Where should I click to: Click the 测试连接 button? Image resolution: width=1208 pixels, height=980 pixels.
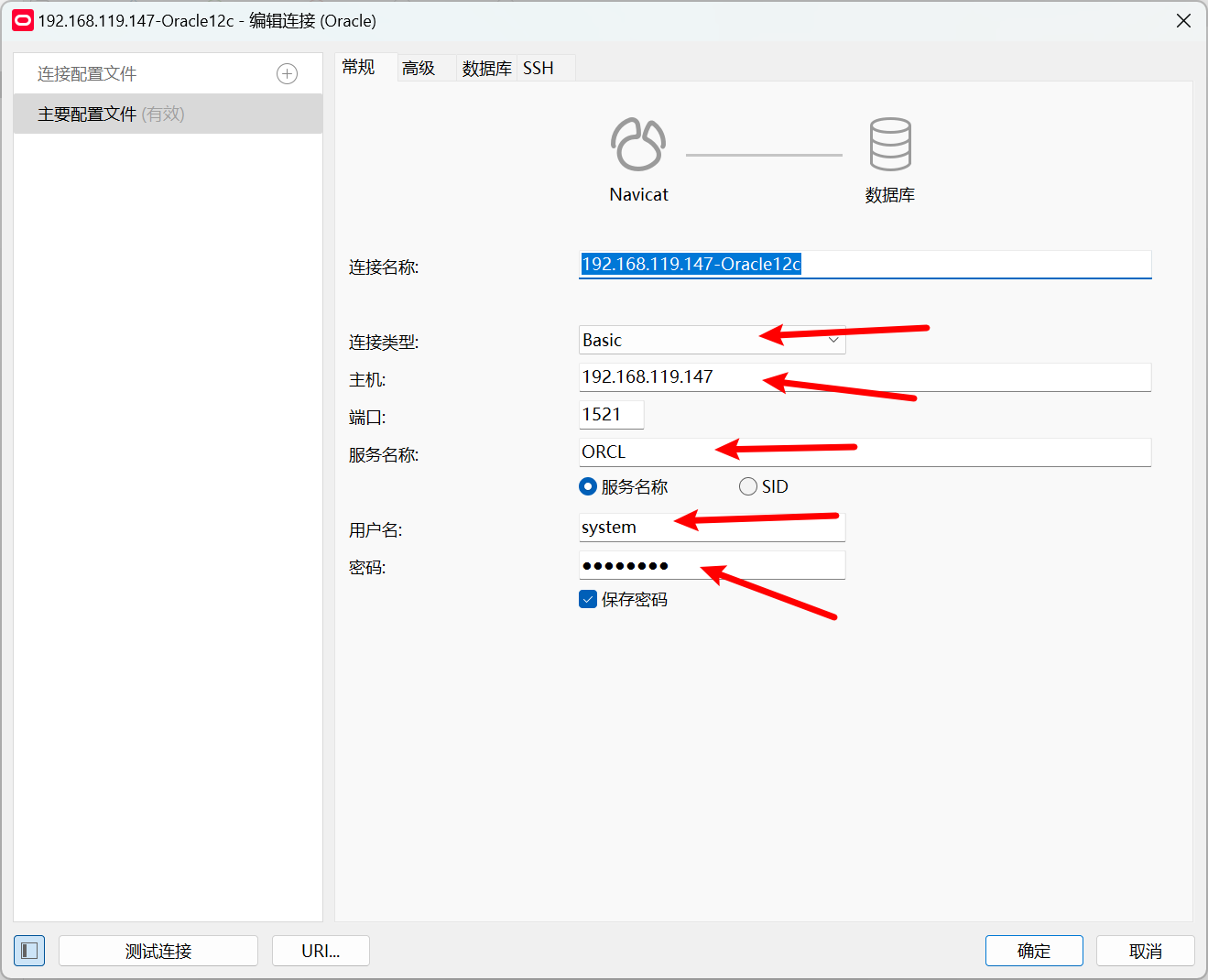158,951
